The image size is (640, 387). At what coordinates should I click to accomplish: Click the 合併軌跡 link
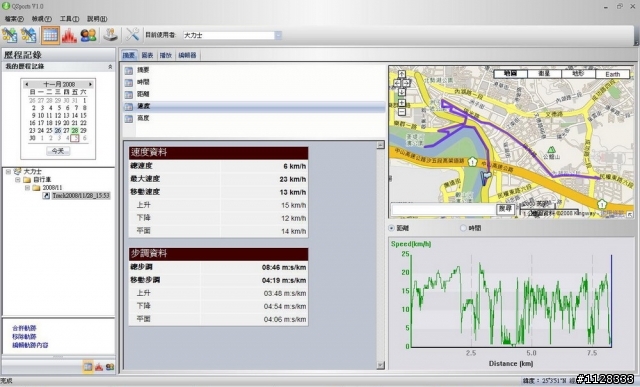click(24, 328)
